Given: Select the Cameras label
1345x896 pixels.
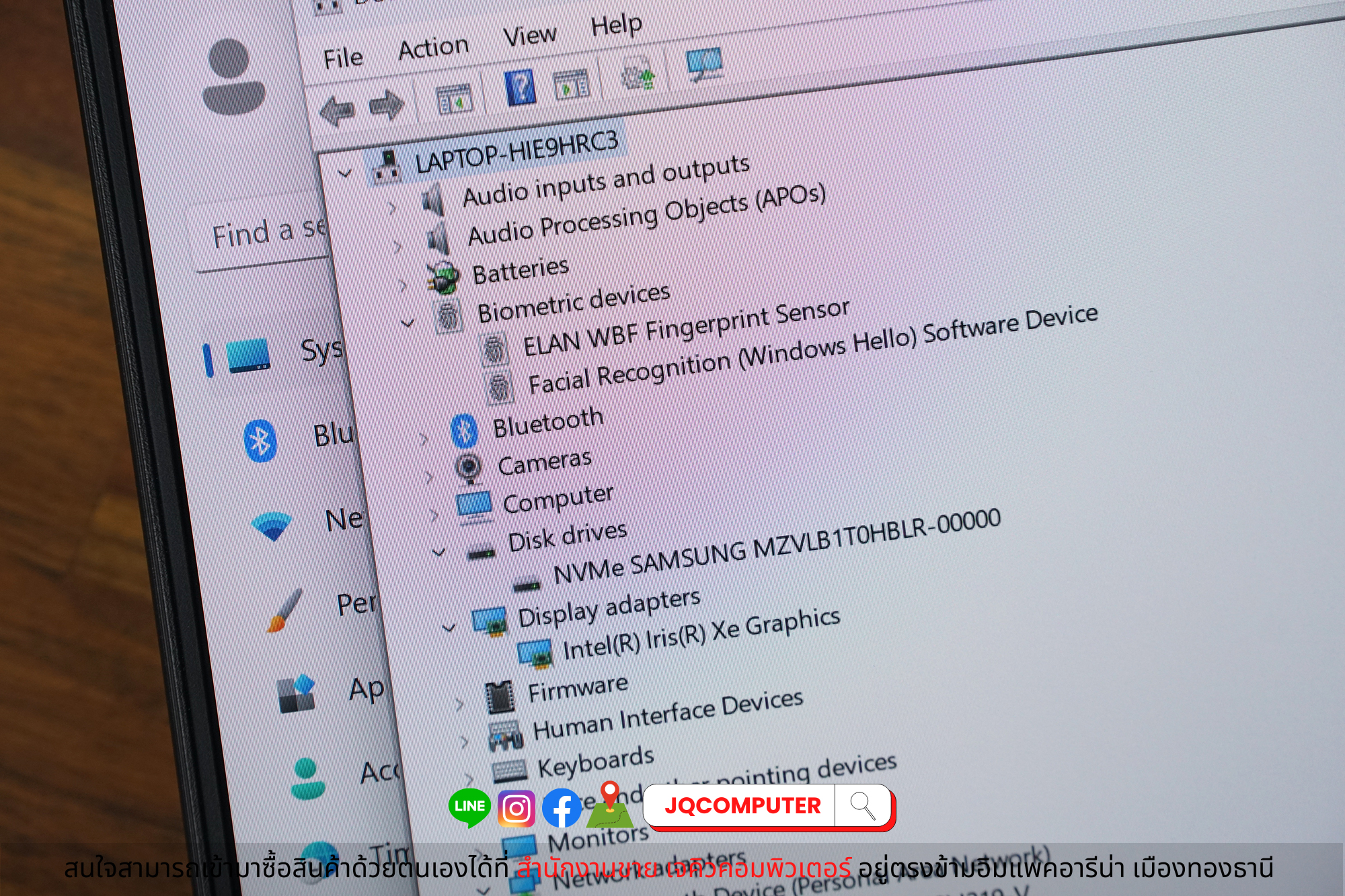Looking at the screenshot, I should (x=545, y=463).
